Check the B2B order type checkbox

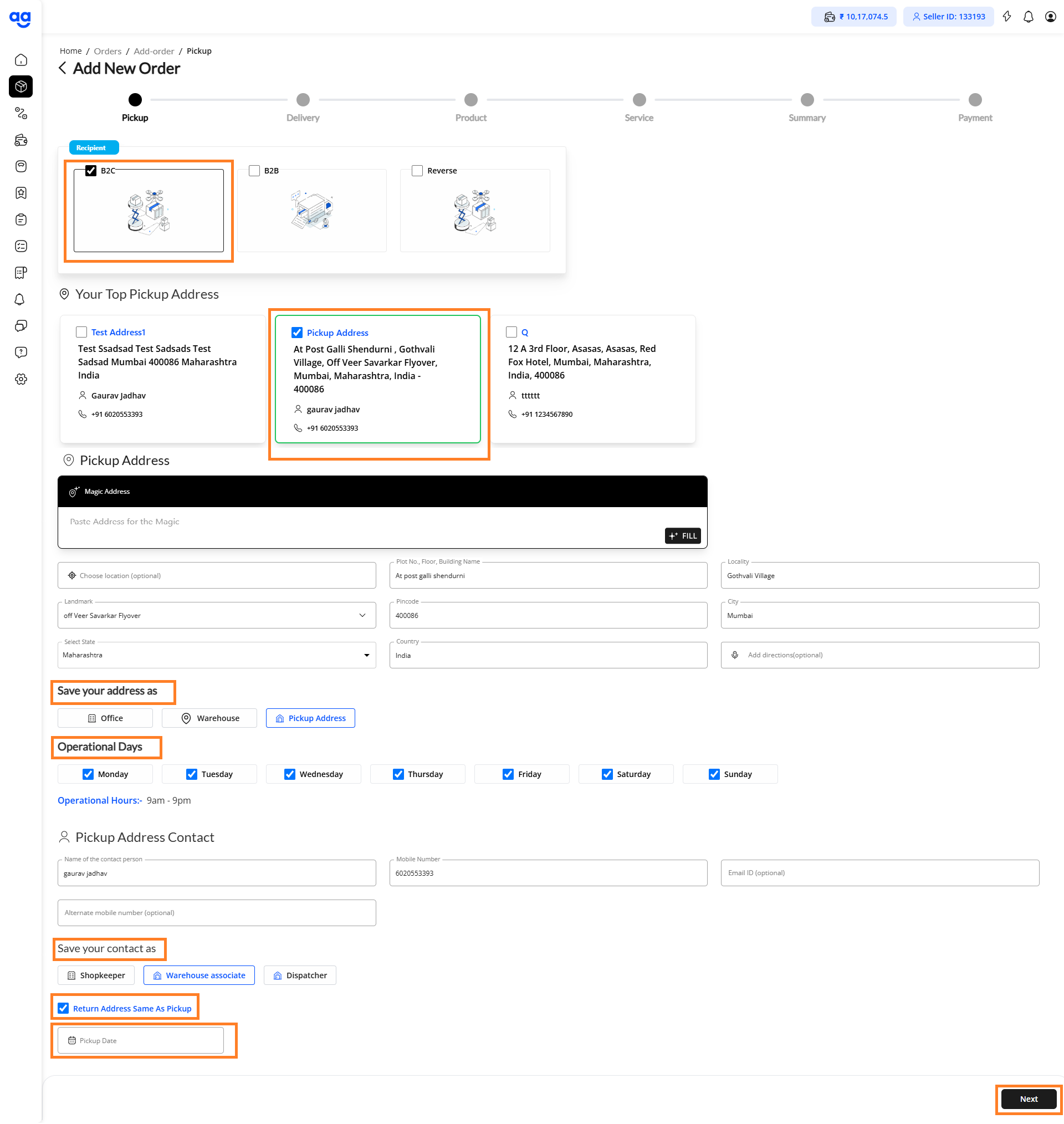pyautogui.click(x=255, y=171)
